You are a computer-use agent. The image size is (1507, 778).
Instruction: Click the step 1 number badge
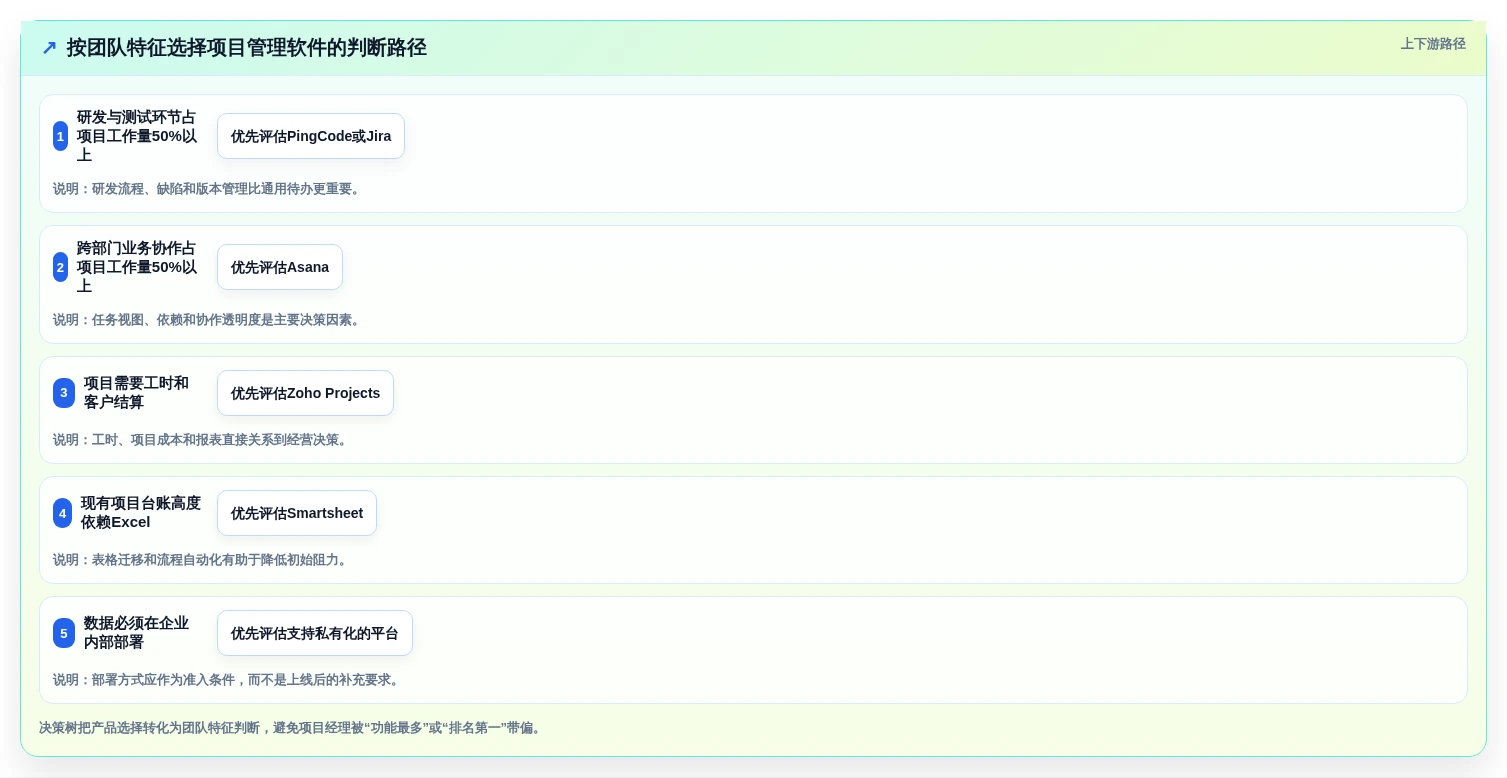(60, 136)
